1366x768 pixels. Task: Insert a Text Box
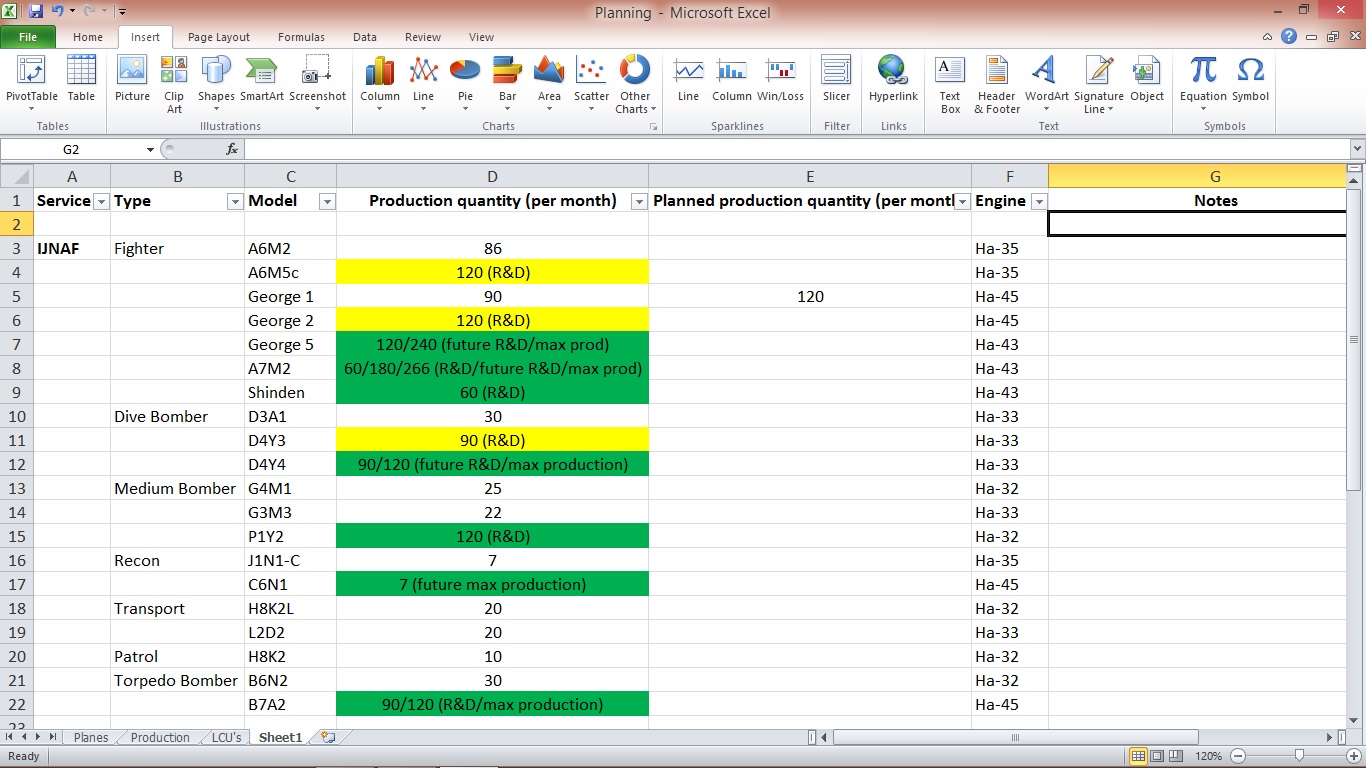[x=950, y=84]
